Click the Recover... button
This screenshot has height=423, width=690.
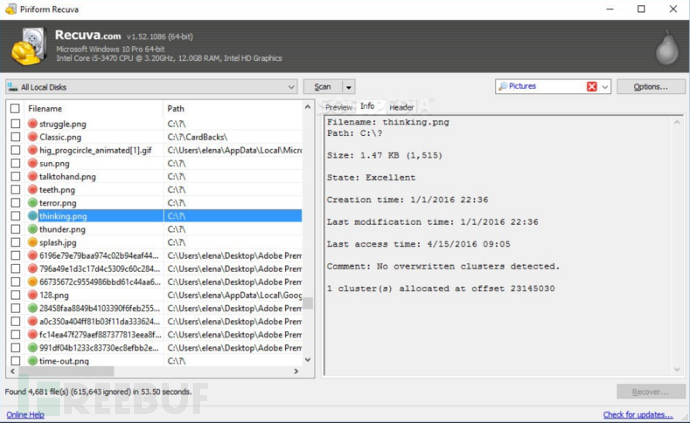point(651,392)
